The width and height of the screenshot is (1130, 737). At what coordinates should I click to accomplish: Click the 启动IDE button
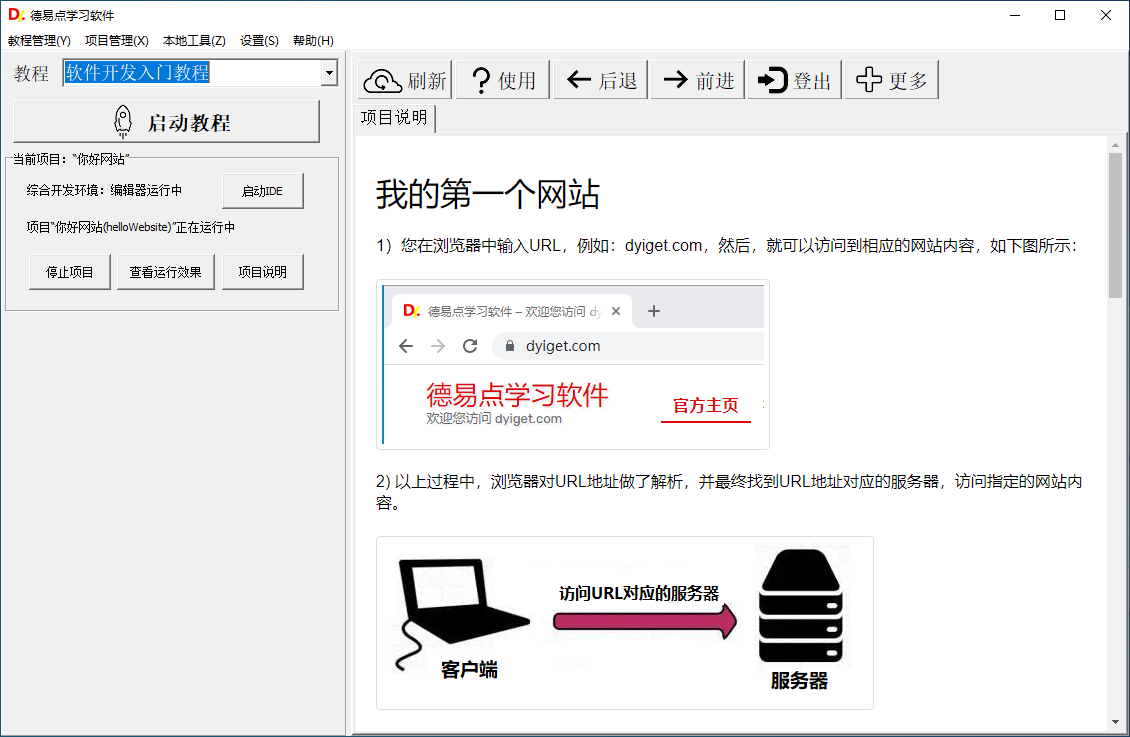pos(262,191)
